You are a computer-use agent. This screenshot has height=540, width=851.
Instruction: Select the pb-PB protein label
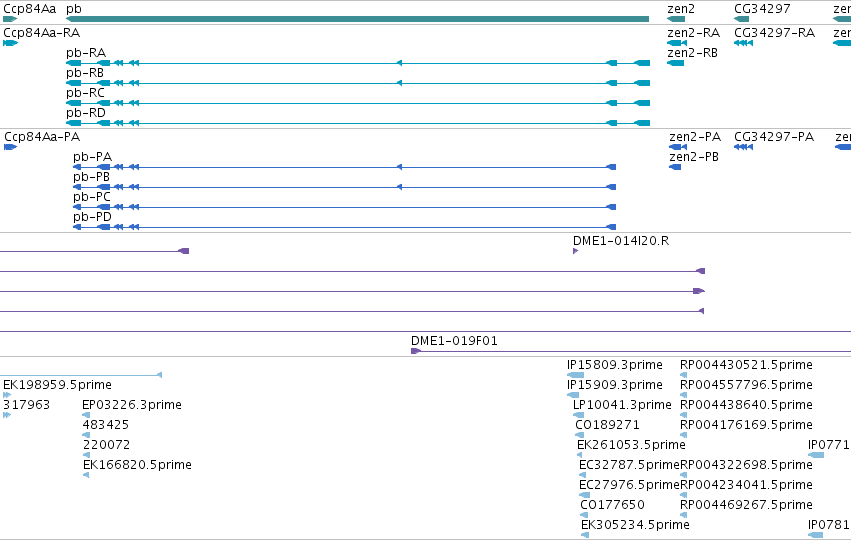(x=91, y=177)
